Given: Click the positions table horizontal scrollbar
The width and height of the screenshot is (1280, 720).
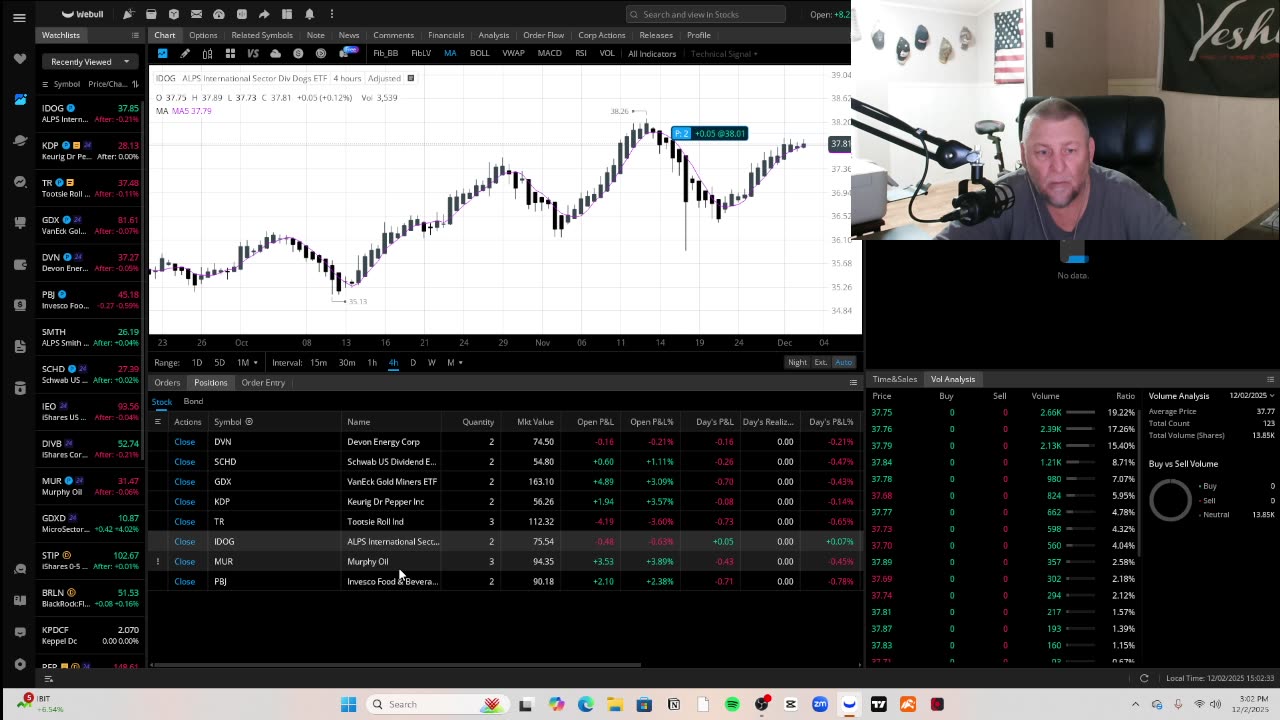Looking at the screenshot, I should [396, 664].
